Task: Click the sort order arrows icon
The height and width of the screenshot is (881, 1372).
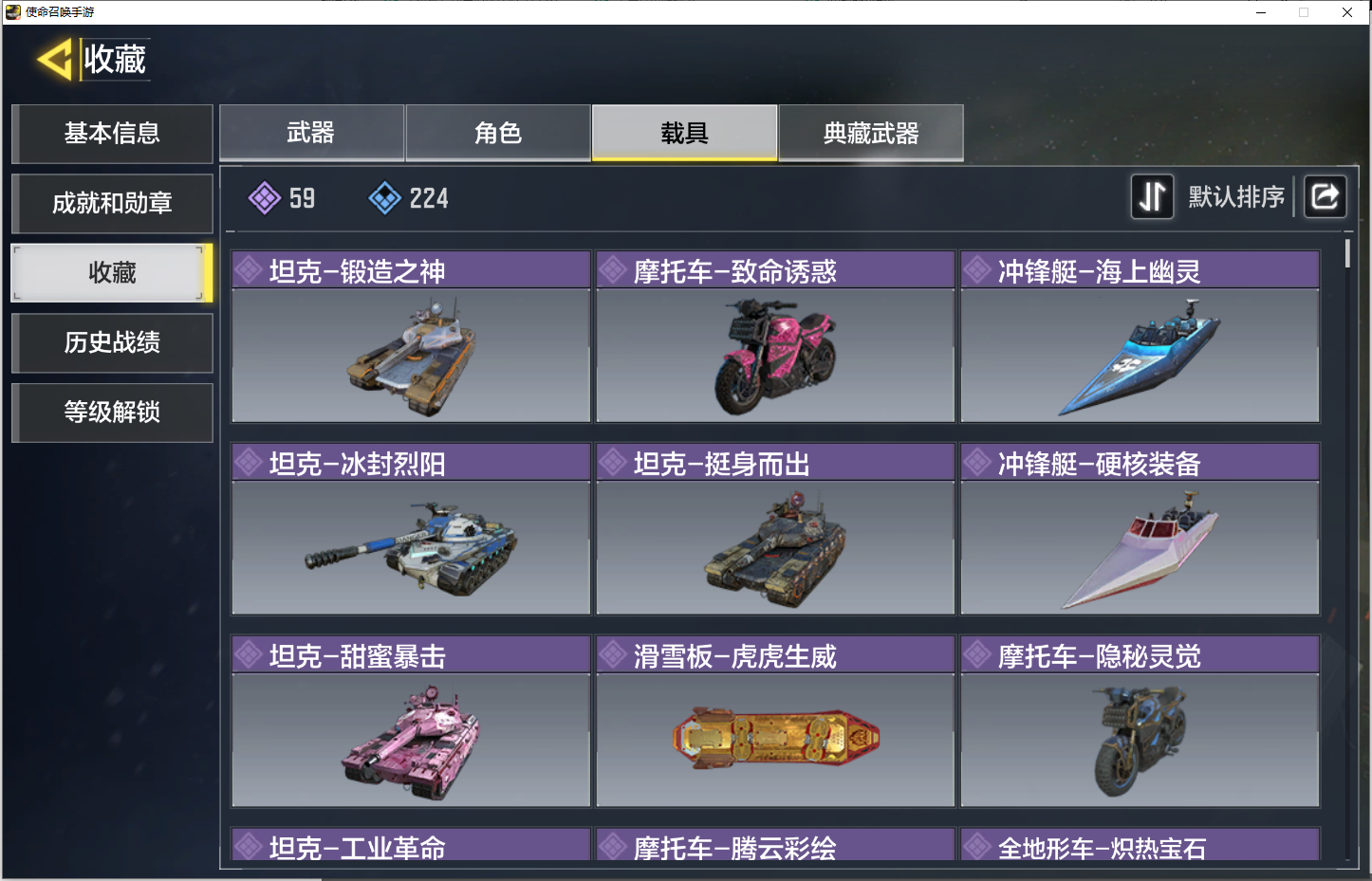Action: [x=1152, y=196]
